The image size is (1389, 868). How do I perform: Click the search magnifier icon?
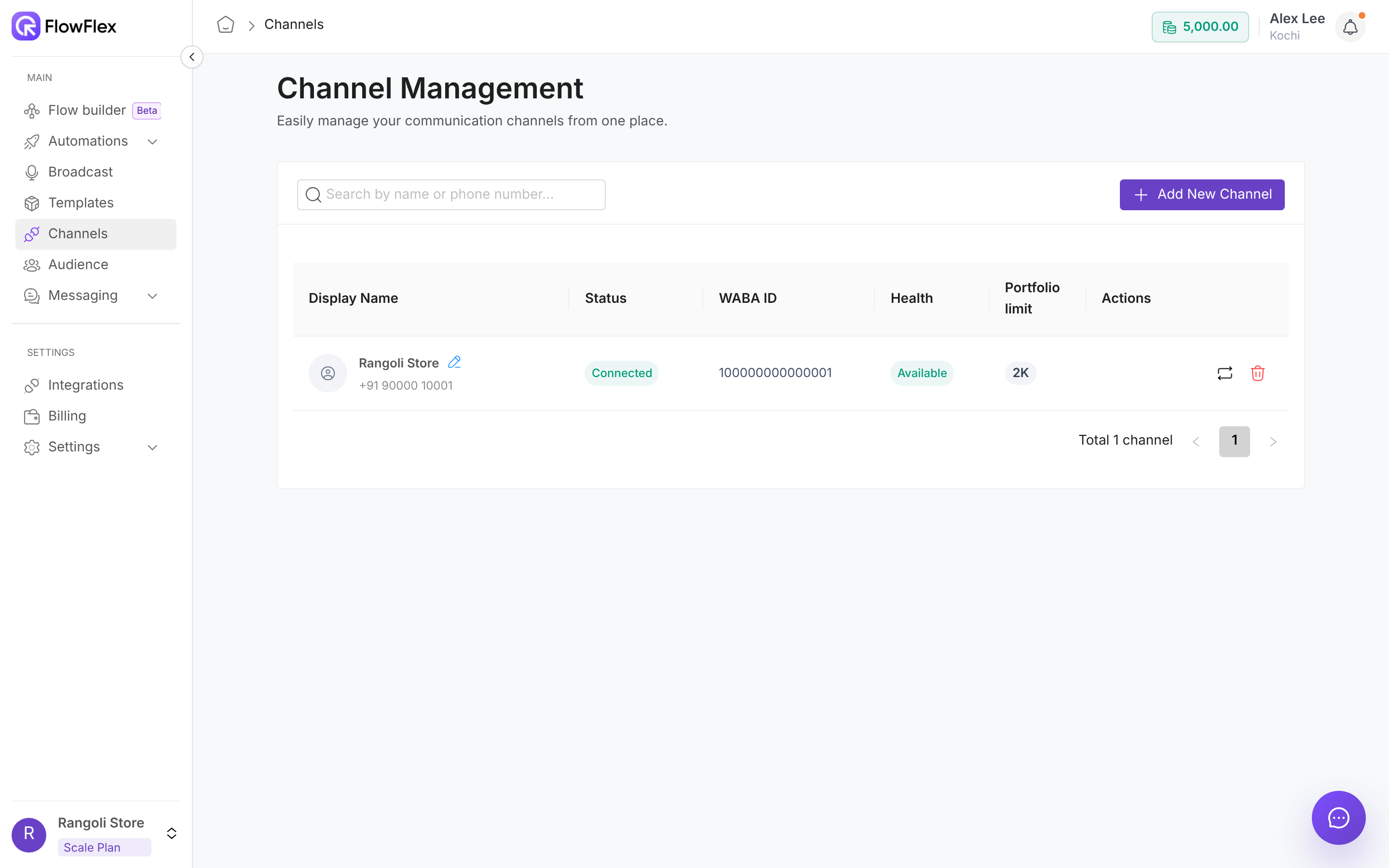(313, 195)
